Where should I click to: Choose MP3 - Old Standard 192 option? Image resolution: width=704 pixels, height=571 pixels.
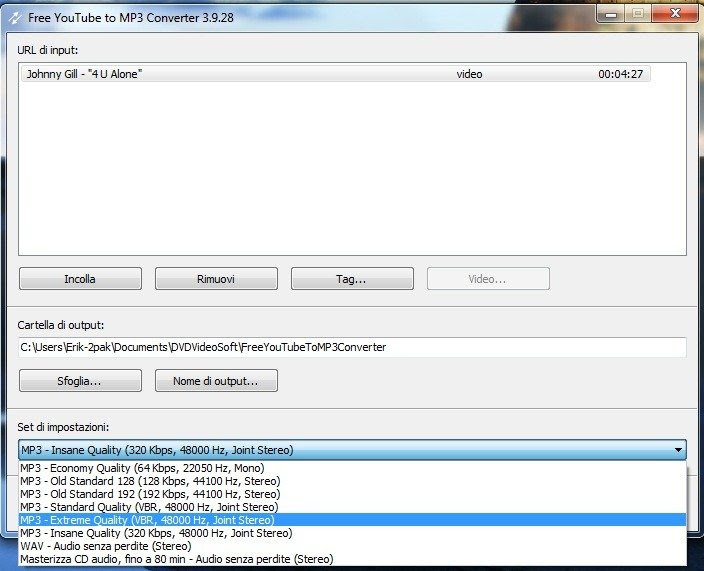352,494
